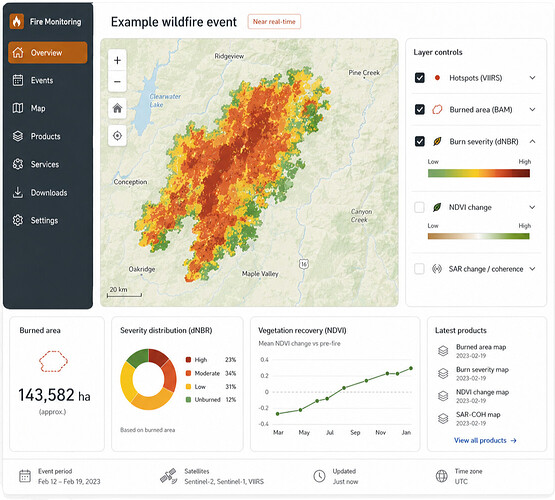555x500 pixels.
Task: Uncheck the Hotspots (VIIRS) layer
Action: tap(420, 77)
